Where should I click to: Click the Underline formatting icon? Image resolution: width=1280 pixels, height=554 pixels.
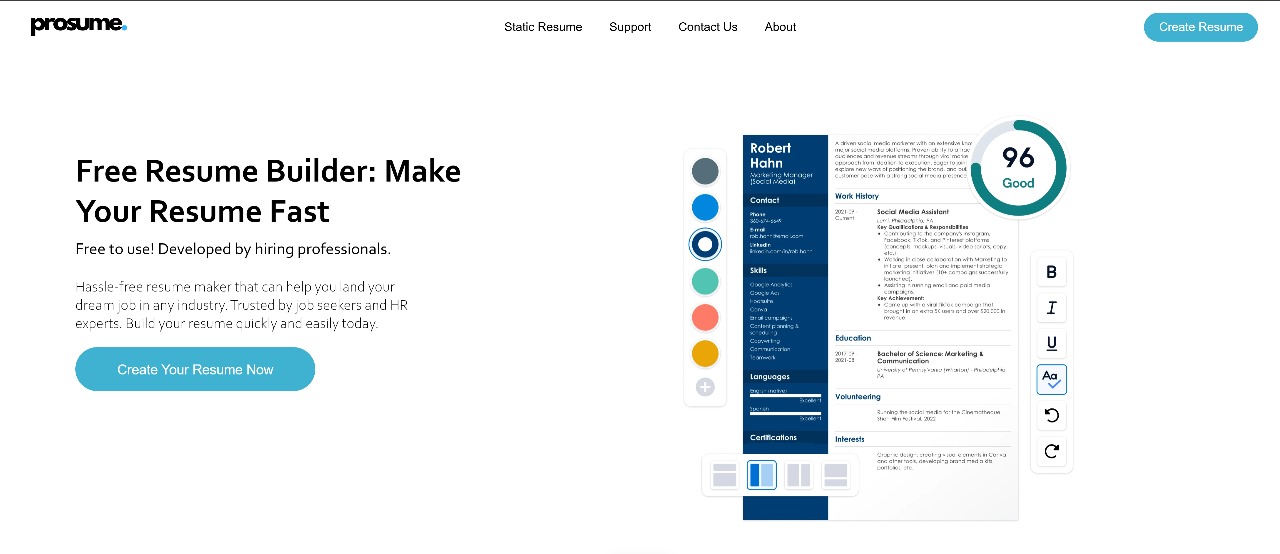(1051, 344)
